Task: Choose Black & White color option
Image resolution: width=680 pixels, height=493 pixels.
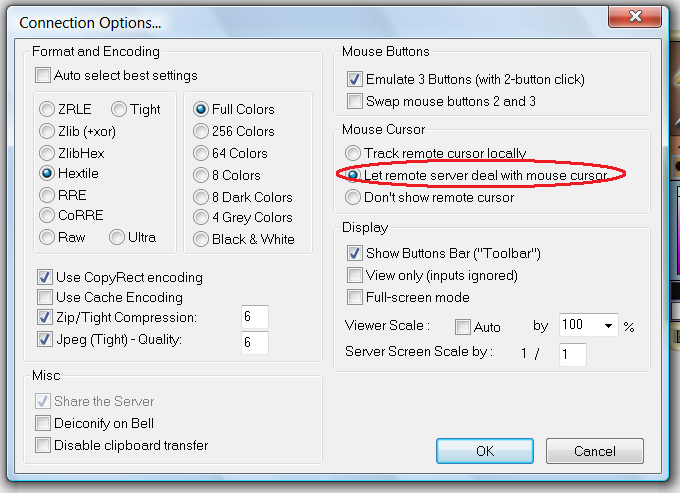Action: (201, 239)
